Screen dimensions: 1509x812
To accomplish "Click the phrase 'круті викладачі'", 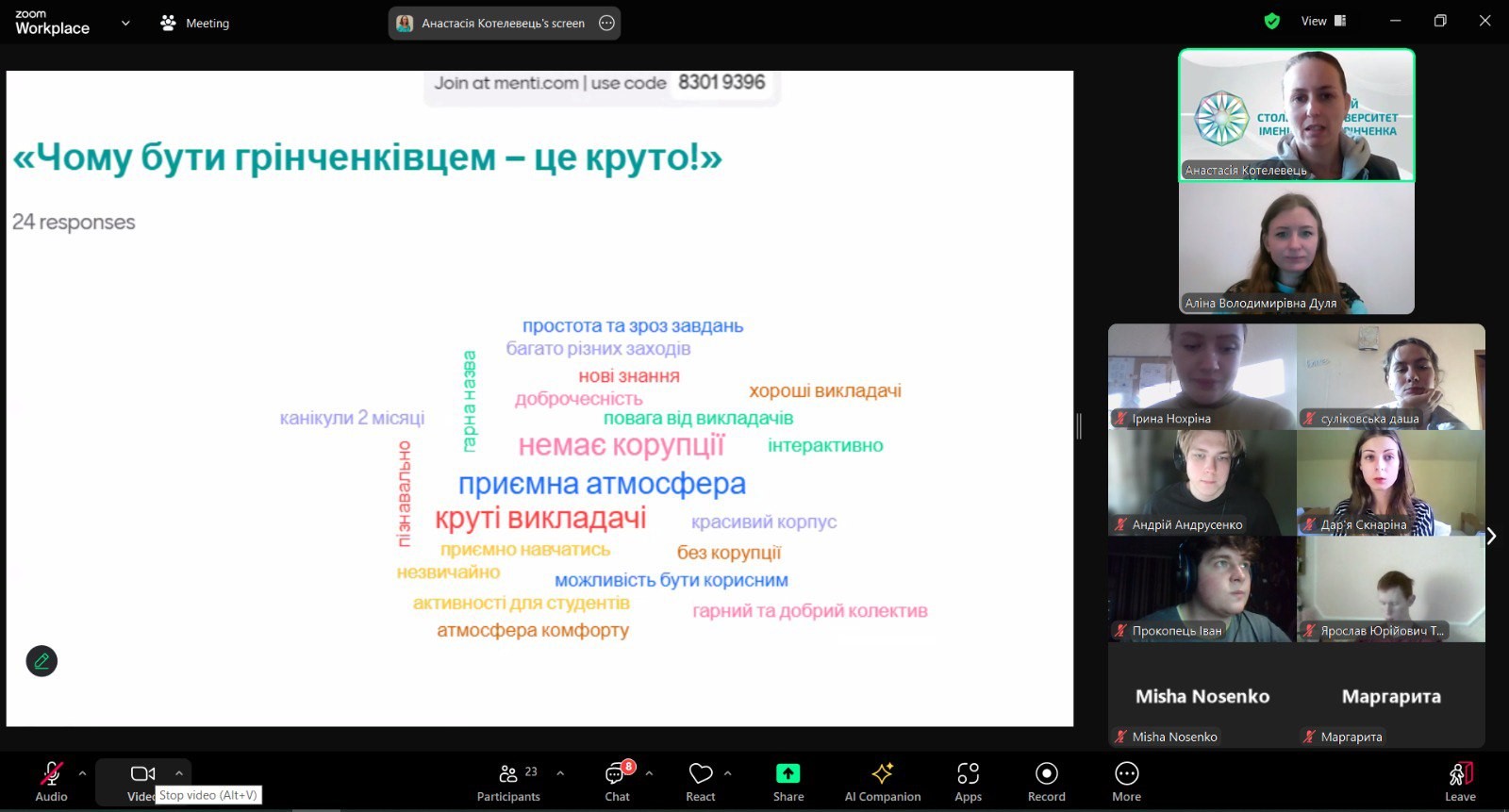I will (540, 519).
